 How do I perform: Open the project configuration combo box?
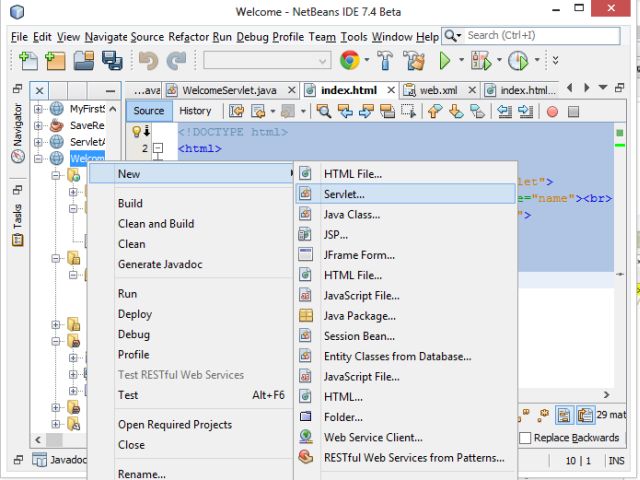coord(267,61)
